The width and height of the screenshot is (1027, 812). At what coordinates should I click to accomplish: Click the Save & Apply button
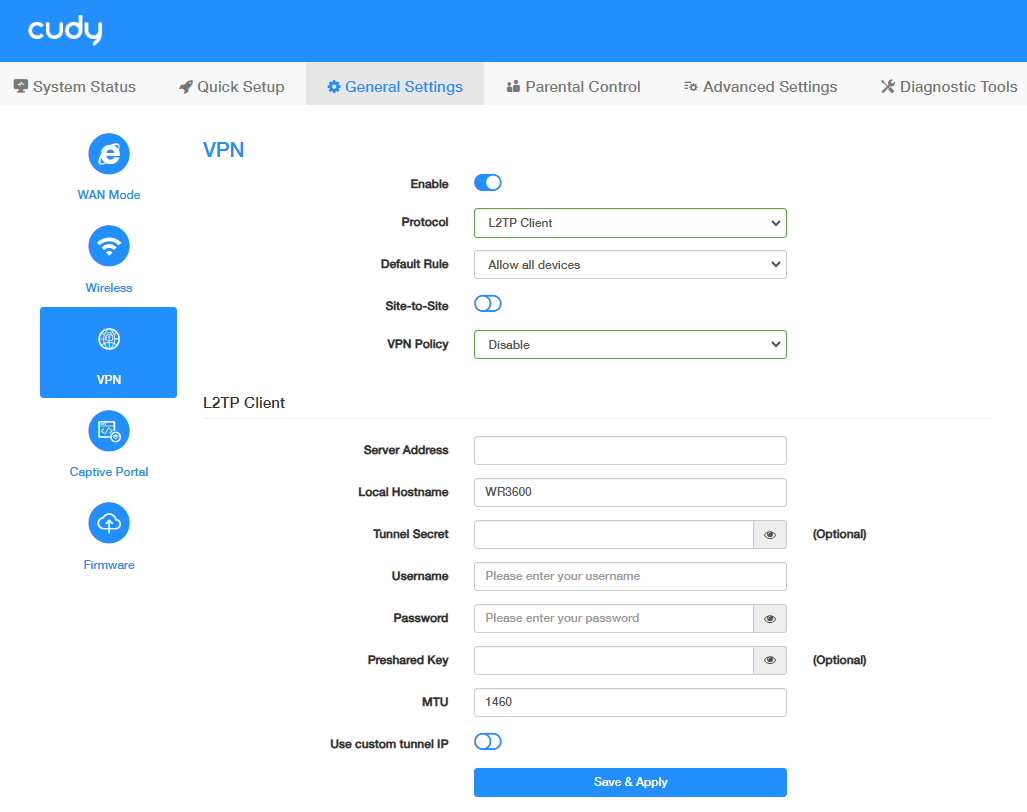pos(630,782)
